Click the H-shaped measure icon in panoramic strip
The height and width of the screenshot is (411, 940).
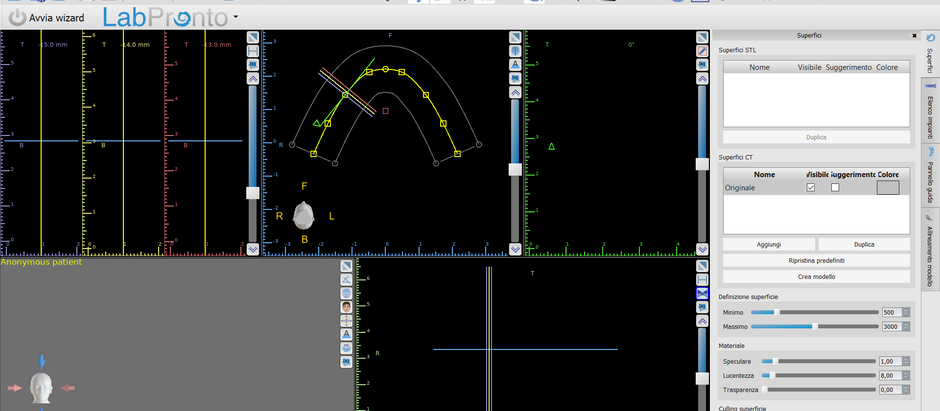click(703, 280)
